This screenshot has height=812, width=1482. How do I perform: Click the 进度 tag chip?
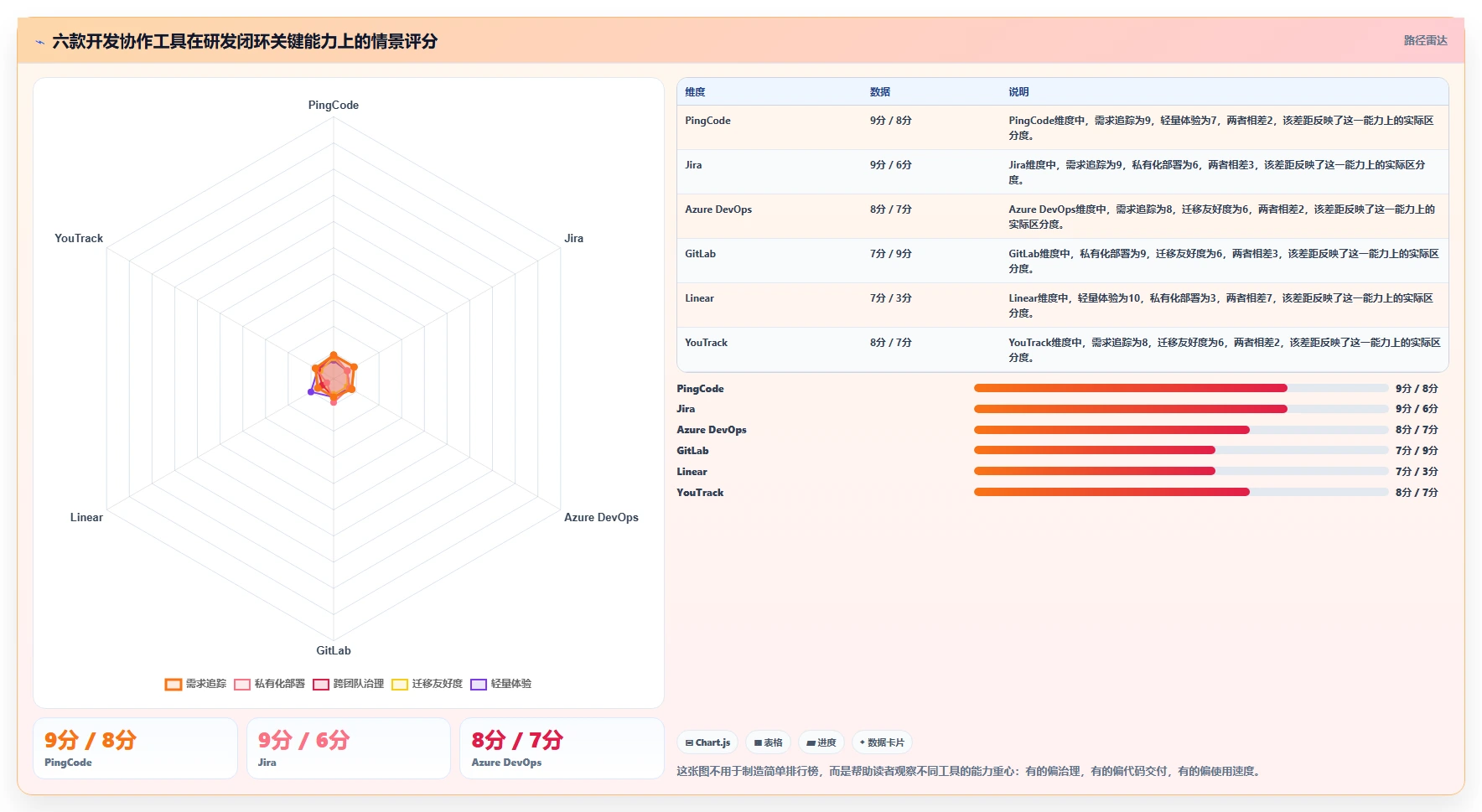821,742
